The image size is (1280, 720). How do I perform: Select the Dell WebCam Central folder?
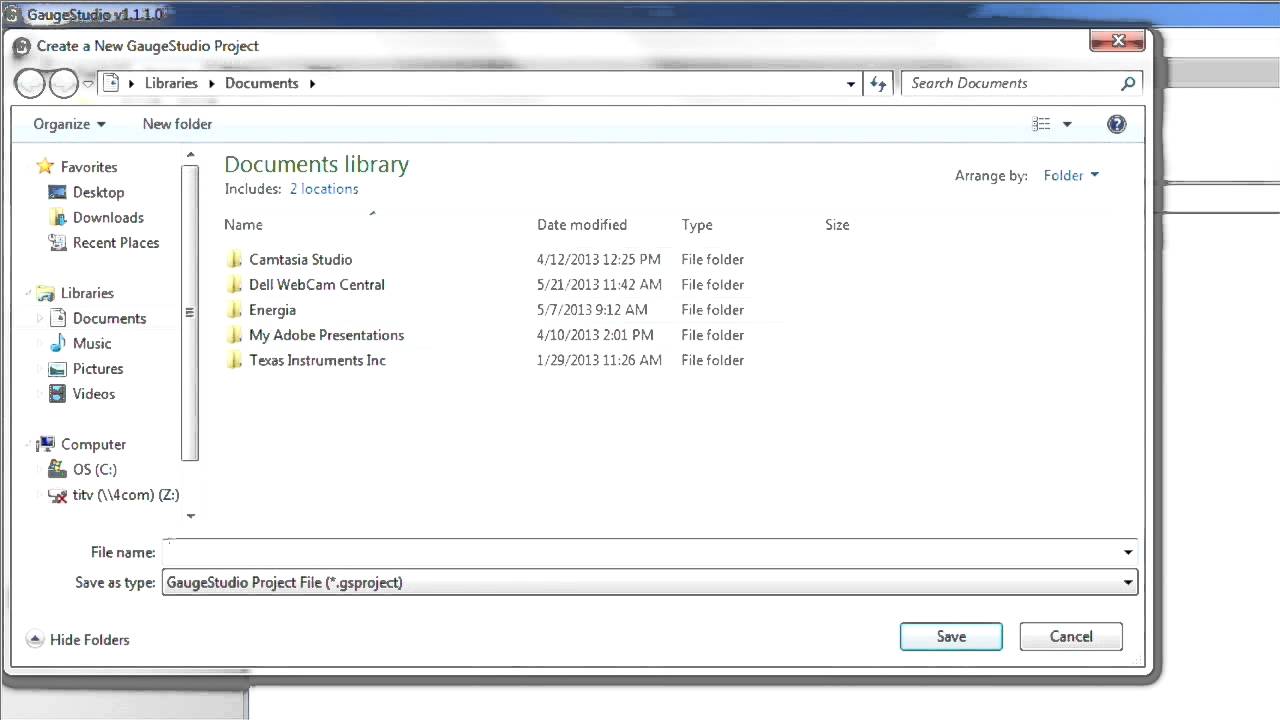coord(317,284)
